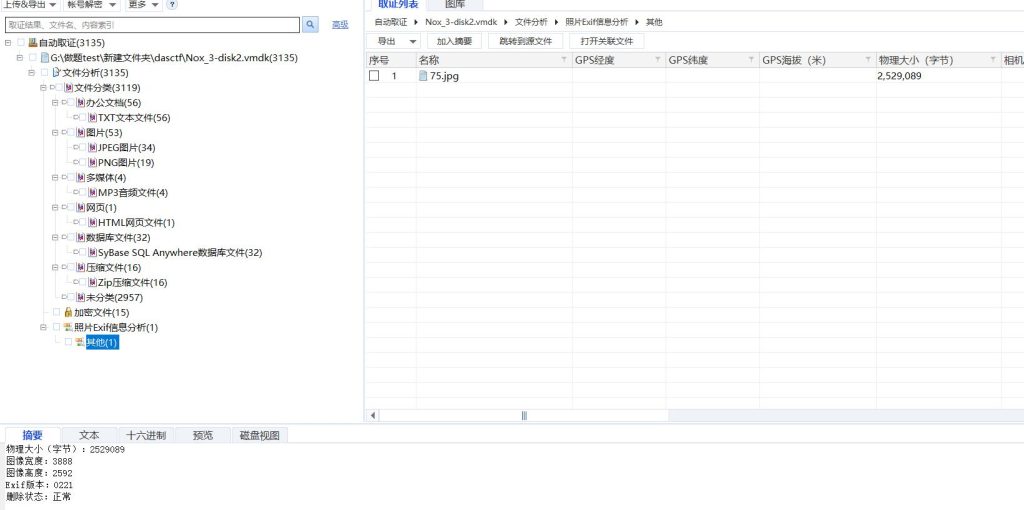Click the 75.jpg file icon
The image size is (1024, 510).
[423, 76]
